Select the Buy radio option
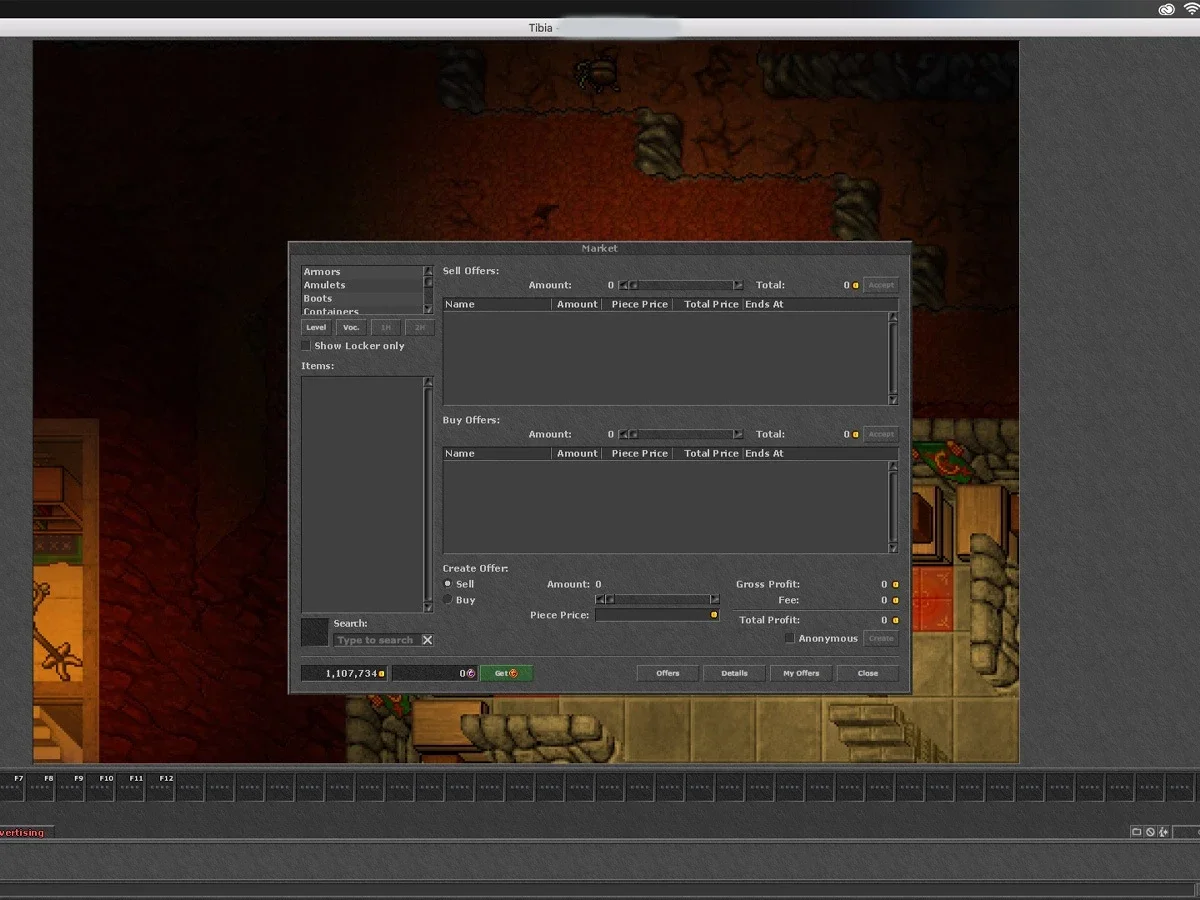 click(x=448, y=600)
